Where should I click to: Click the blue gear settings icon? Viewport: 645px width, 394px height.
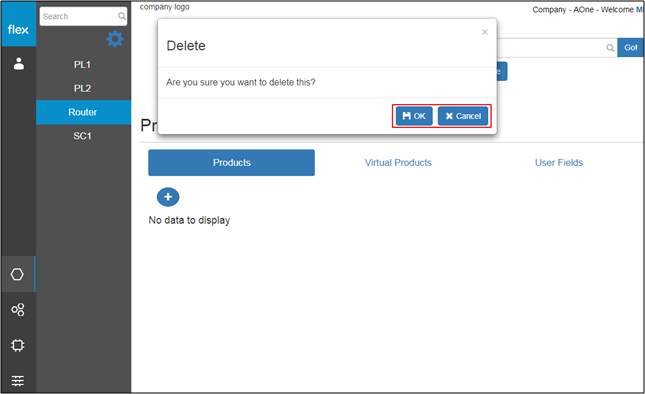coord(115,39)
